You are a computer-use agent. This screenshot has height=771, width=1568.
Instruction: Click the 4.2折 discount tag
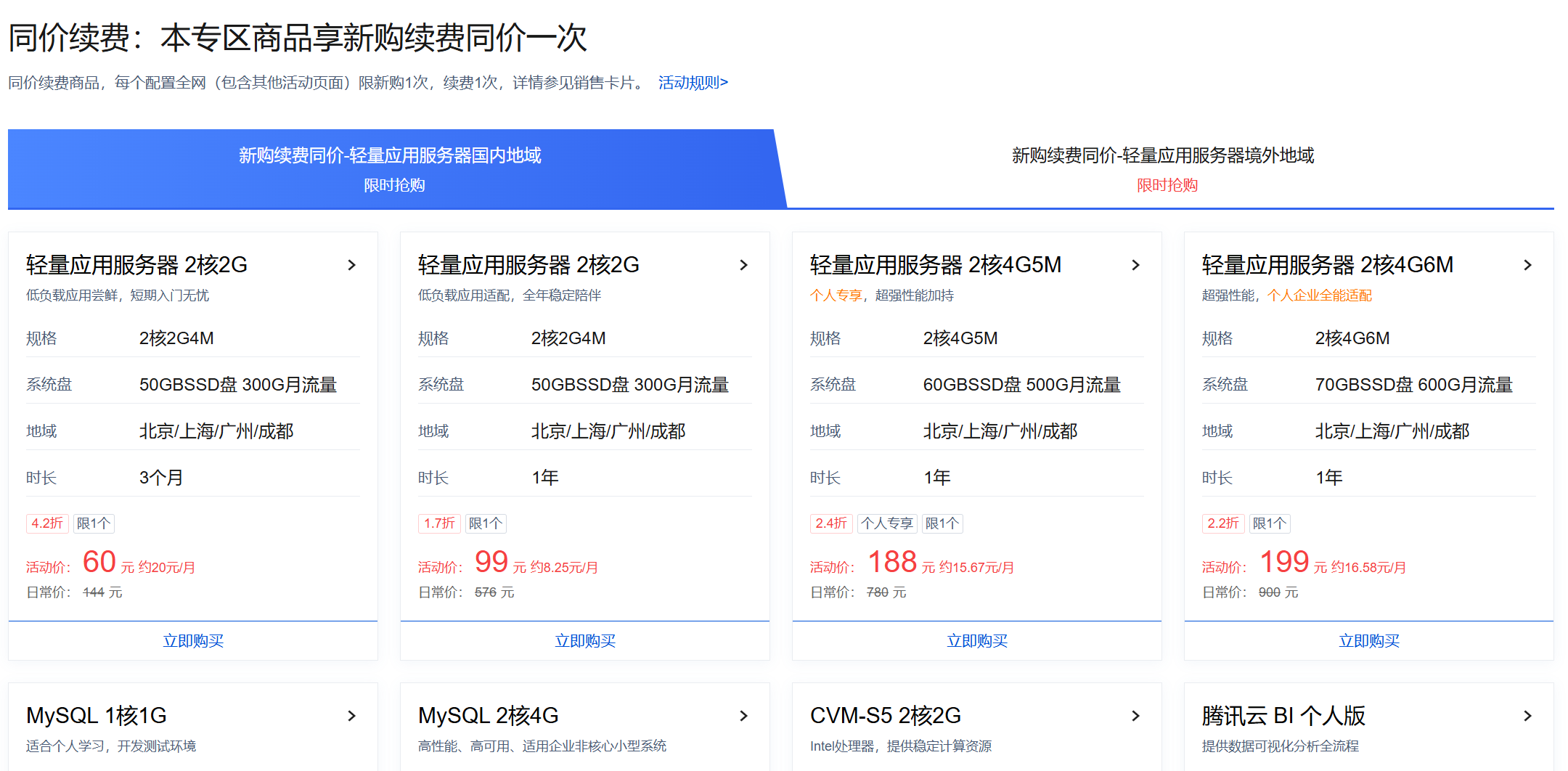47,523
